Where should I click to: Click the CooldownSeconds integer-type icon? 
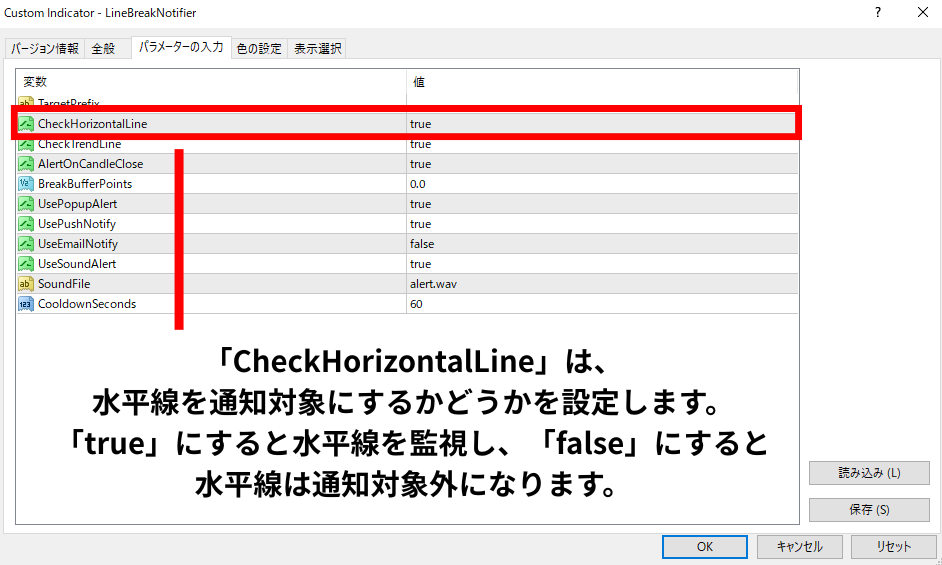pyautogui.click(x=26, y=304)
